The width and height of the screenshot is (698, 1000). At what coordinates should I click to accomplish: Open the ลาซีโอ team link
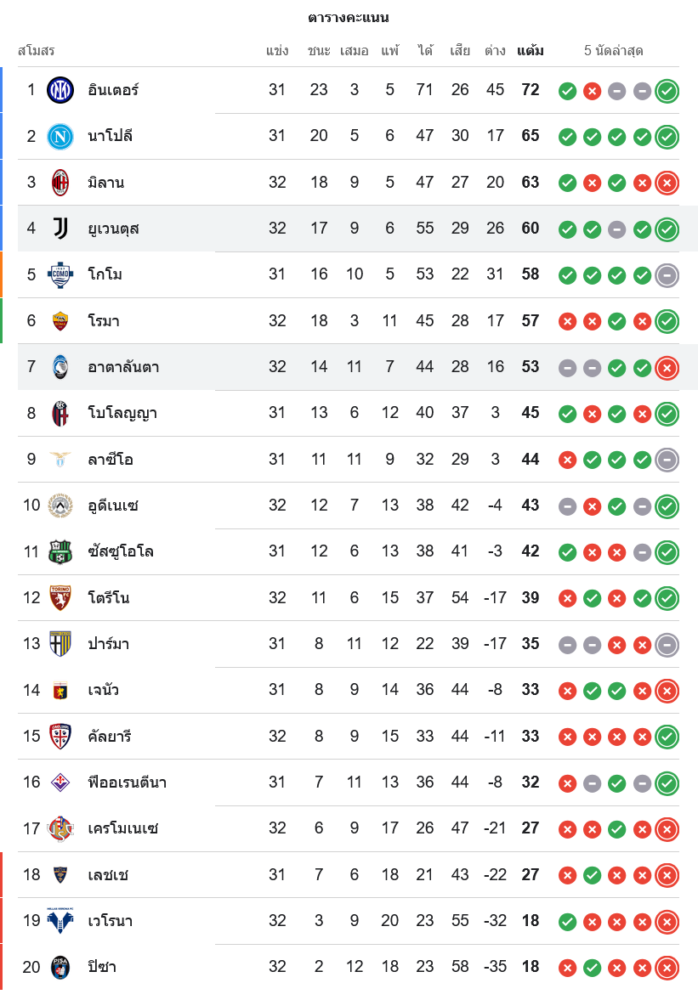coord(110,459)
